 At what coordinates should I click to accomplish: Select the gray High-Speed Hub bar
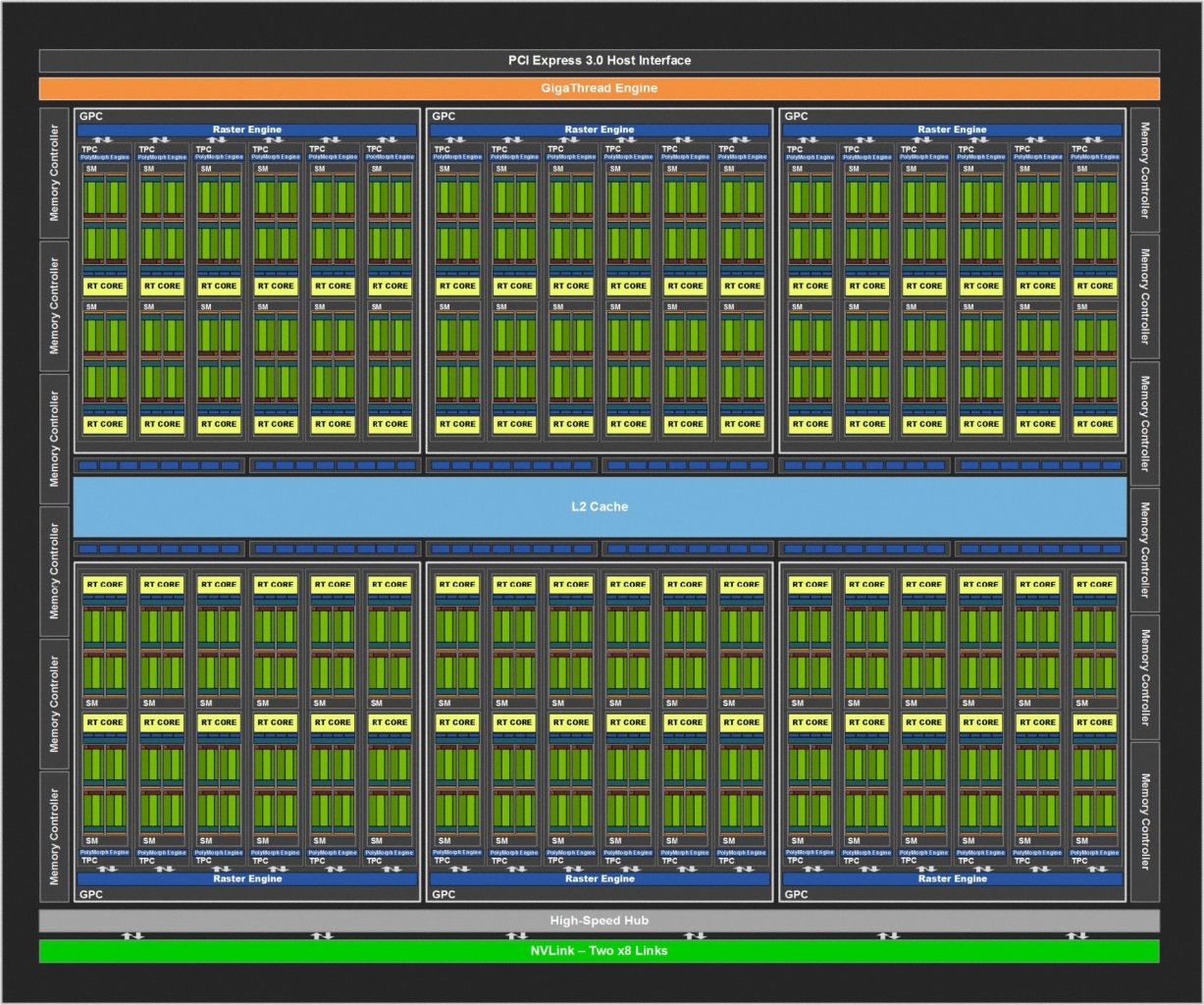[599, 921]
